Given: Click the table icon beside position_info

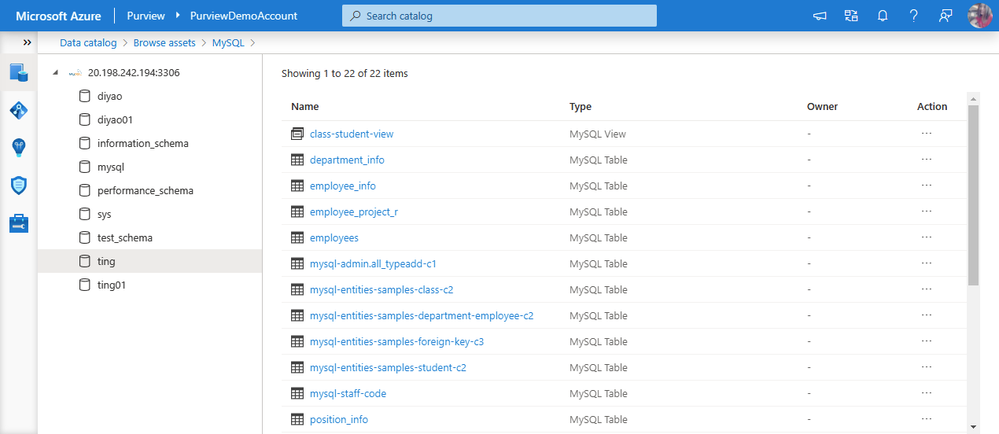Looking at the screenshot, I should (x=297, y=420).
